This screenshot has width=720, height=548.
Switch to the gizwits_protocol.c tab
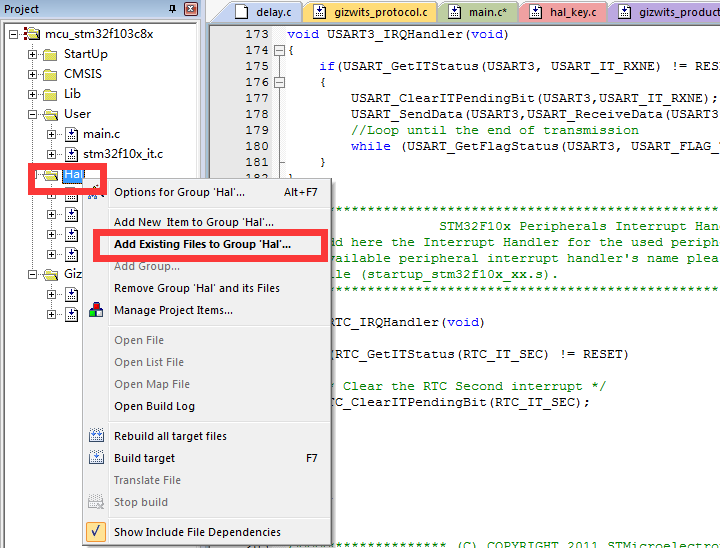pos(371,12)
